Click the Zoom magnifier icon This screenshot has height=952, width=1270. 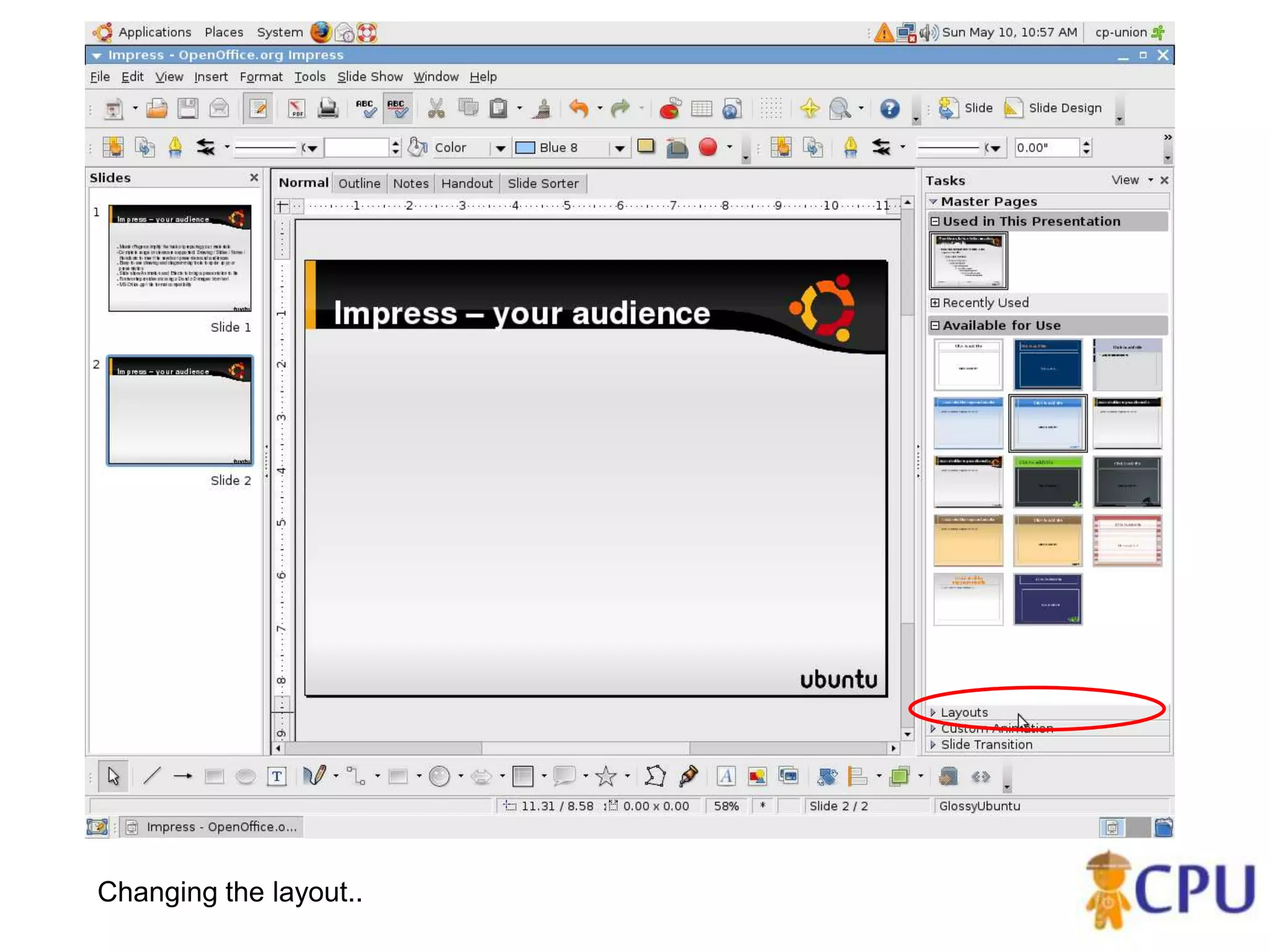pyautogui.click(x=840, y=108)
